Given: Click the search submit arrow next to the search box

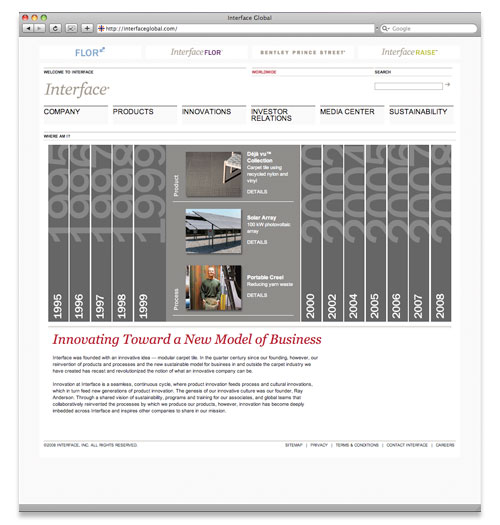Looking at the screenshot, I should coord(447,85).
